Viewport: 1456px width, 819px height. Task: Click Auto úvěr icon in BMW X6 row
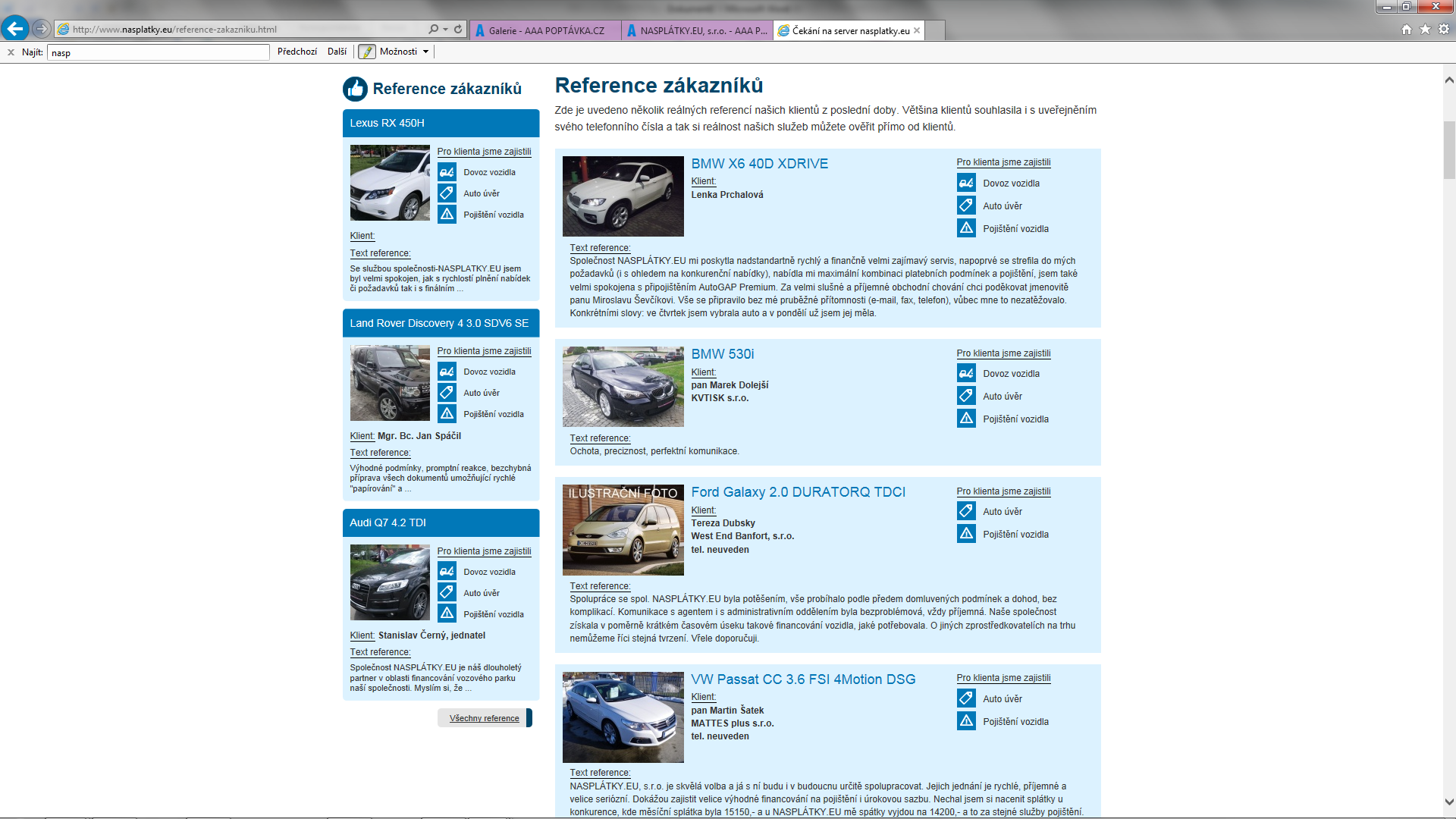click(x=966, y=206)
